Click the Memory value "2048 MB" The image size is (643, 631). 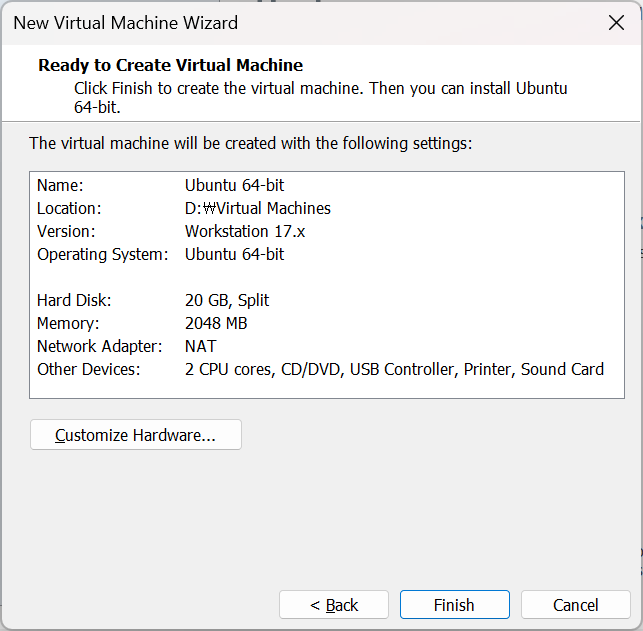(216, 323)
